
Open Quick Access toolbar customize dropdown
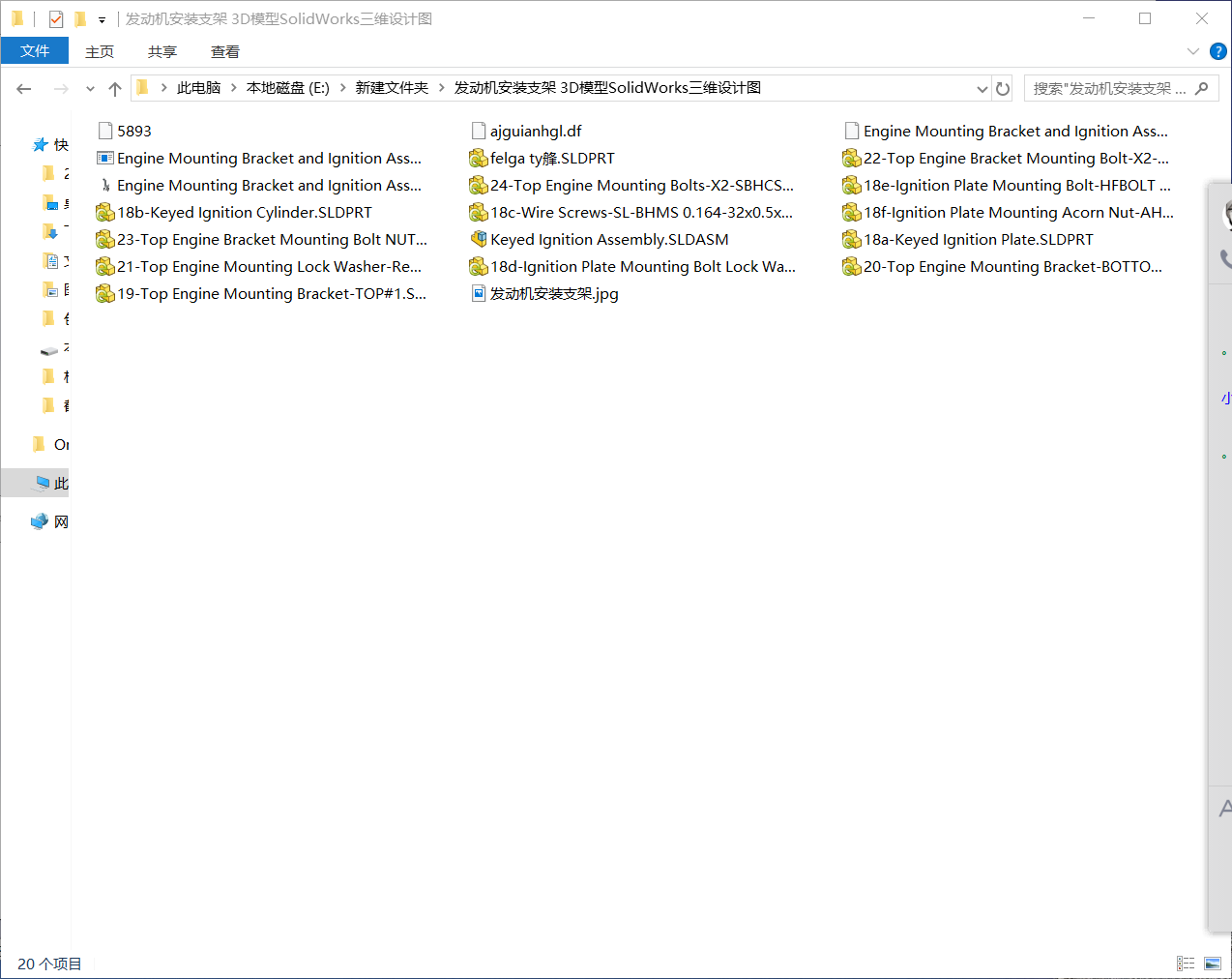coord(102,19)
